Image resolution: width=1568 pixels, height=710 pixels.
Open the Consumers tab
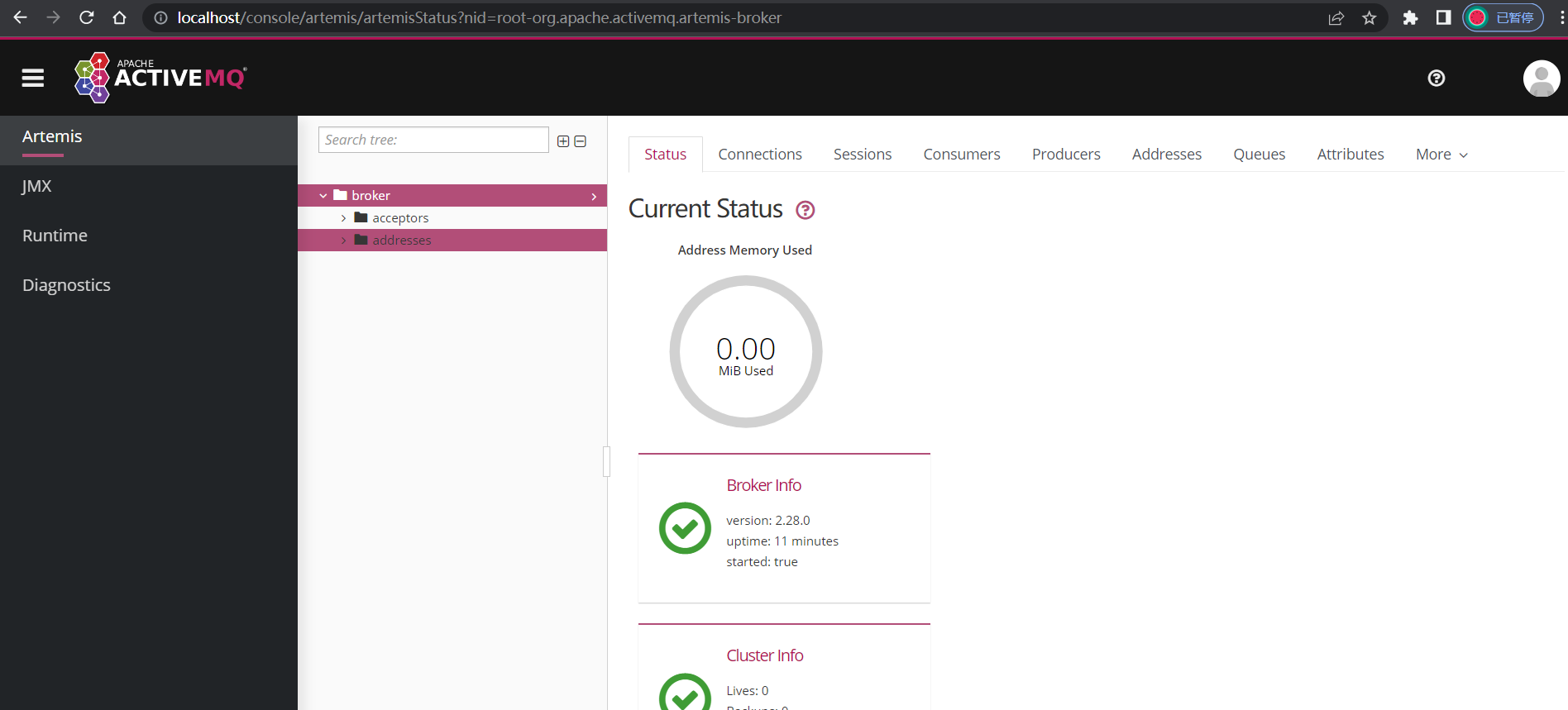click(x=962, y=155)
